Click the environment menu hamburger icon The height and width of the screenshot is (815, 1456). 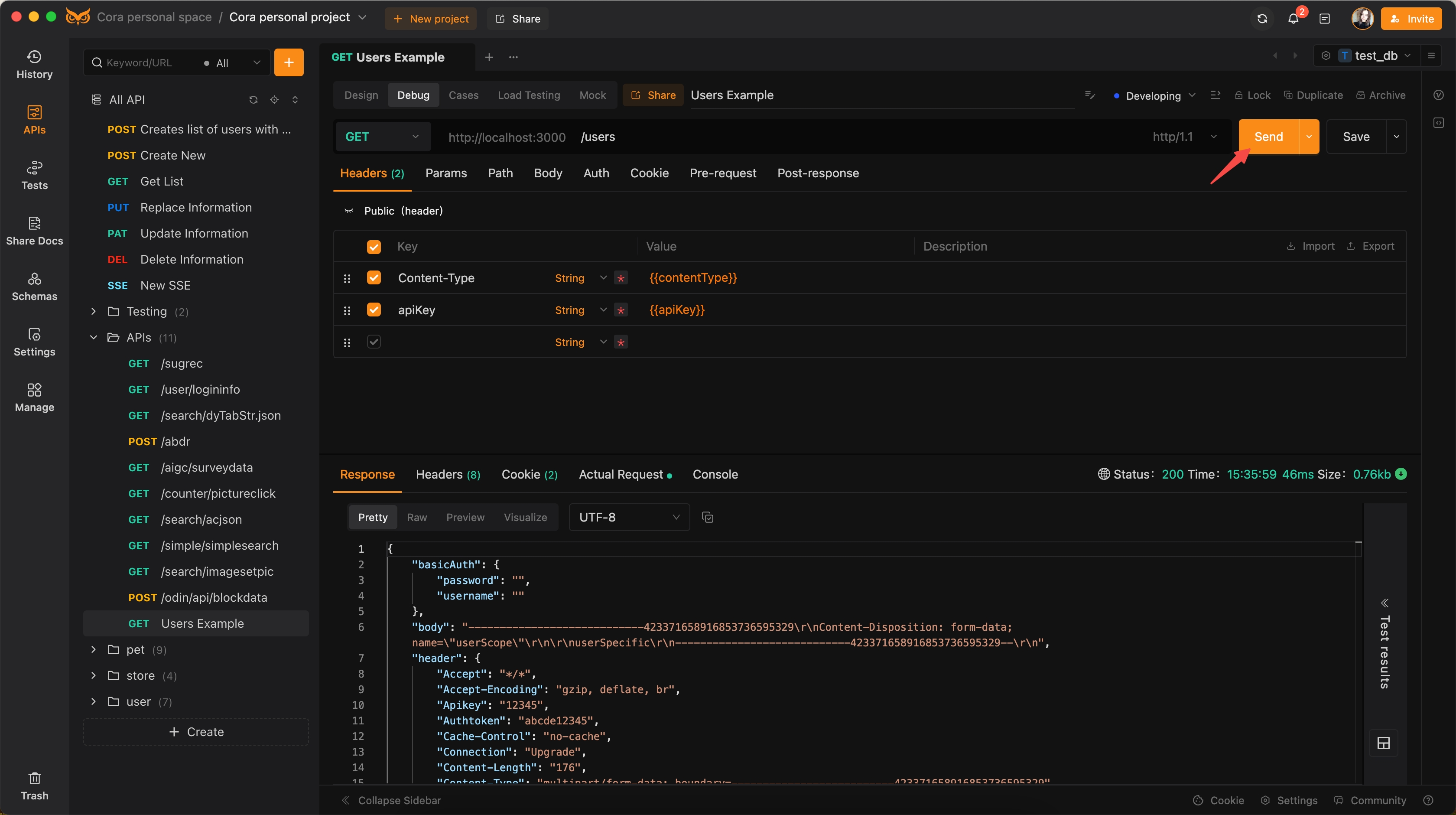tap(1431, 55)
